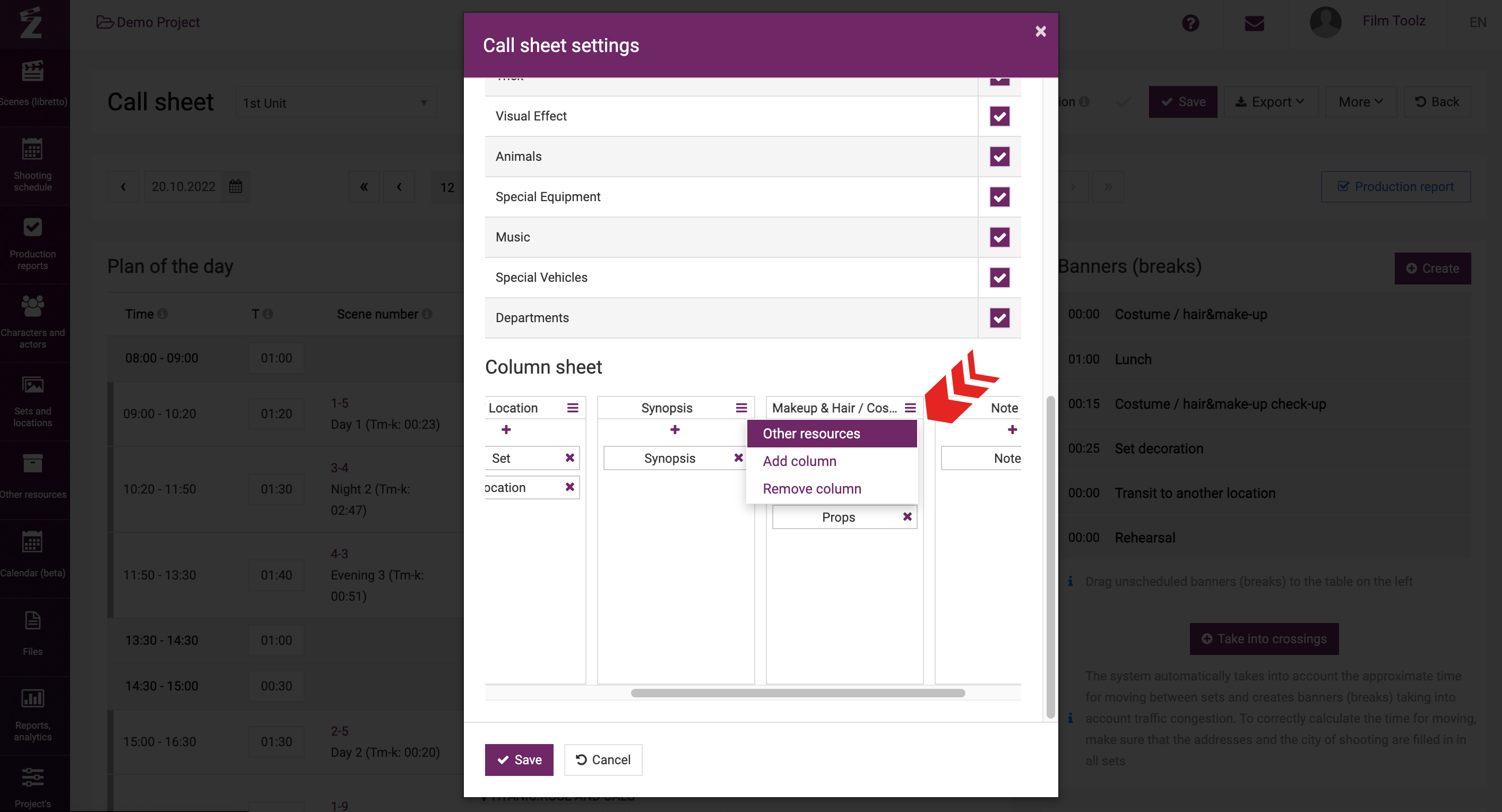
Task: Open Scenes (libretto) in sidebar
Action: (33, 84)
